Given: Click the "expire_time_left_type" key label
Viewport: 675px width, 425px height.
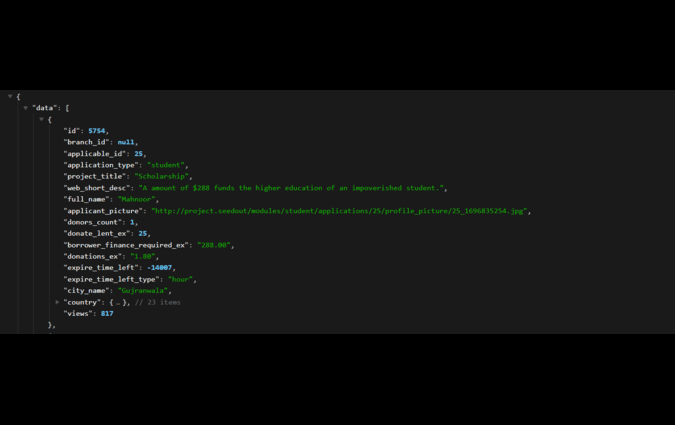Looking at the screenshot, I should (111, 279).
